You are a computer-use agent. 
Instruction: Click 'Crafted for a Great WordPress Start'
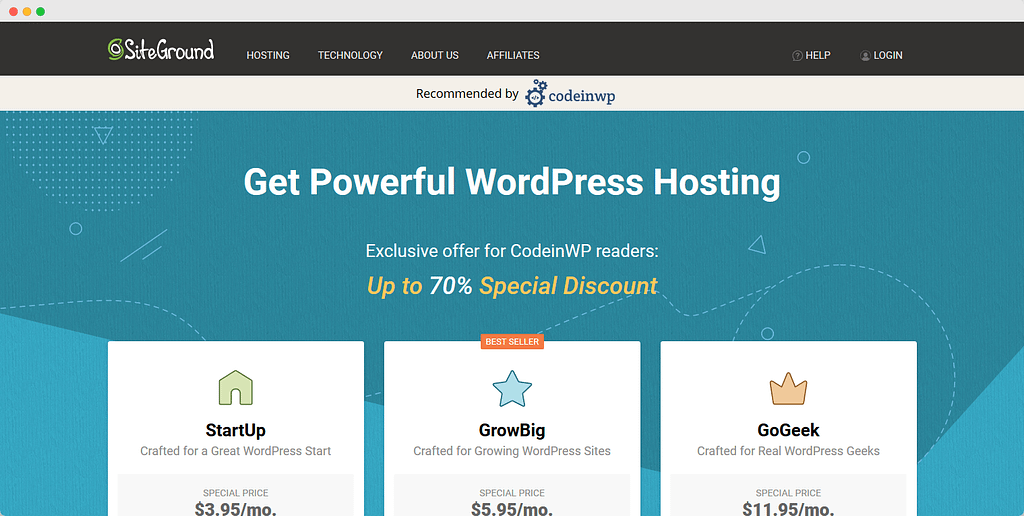click(236, 451)
